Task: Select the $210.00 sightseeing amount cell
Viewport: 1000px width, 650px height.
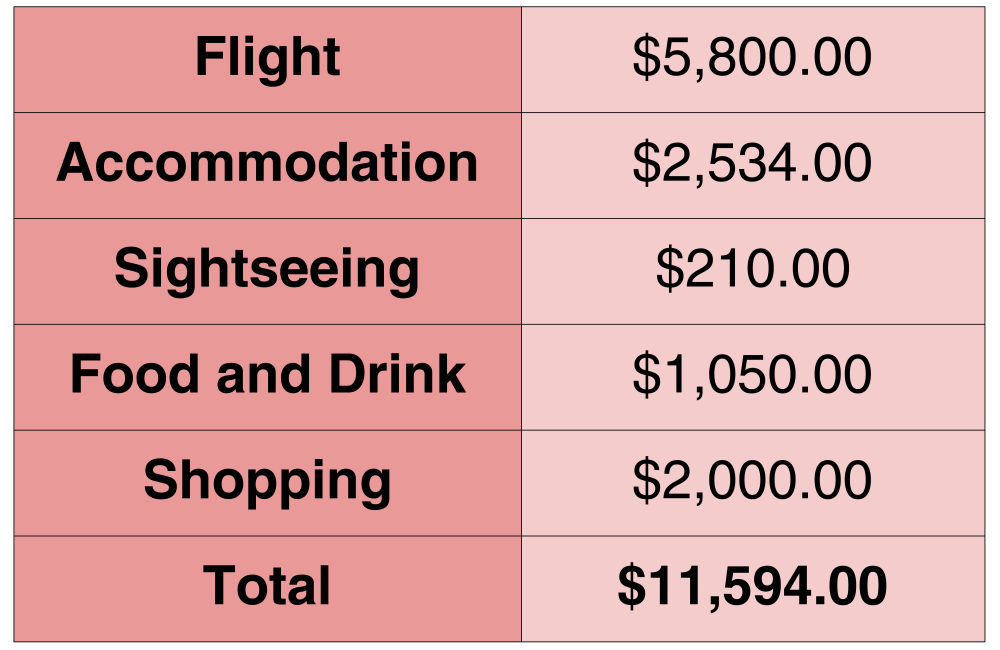Action: (752, 270)
